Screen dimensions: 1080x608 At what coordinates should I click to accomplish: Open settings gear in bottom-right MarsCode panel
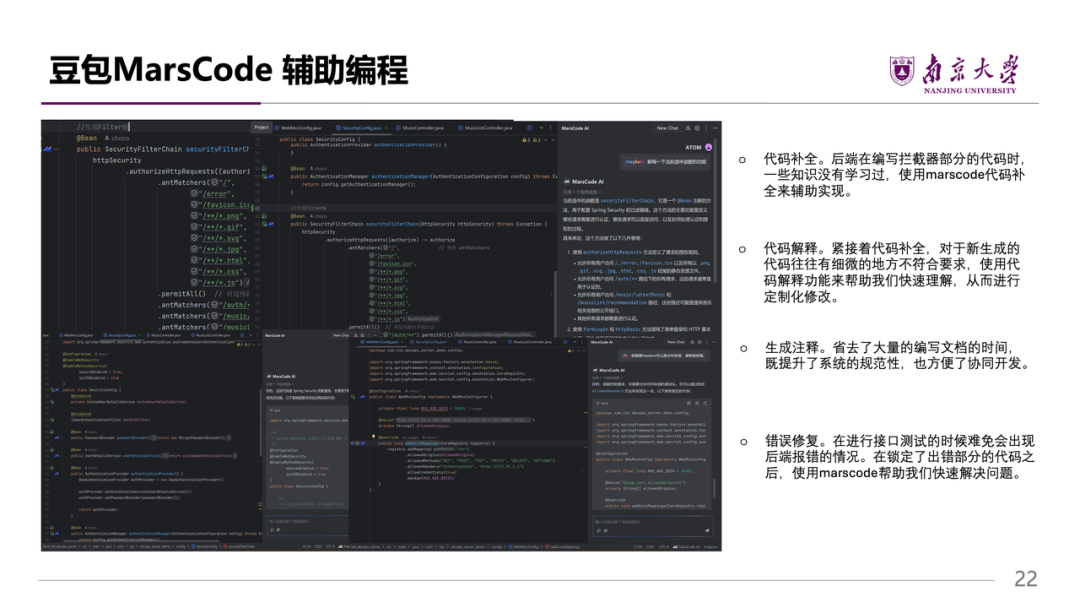[700, 342]
